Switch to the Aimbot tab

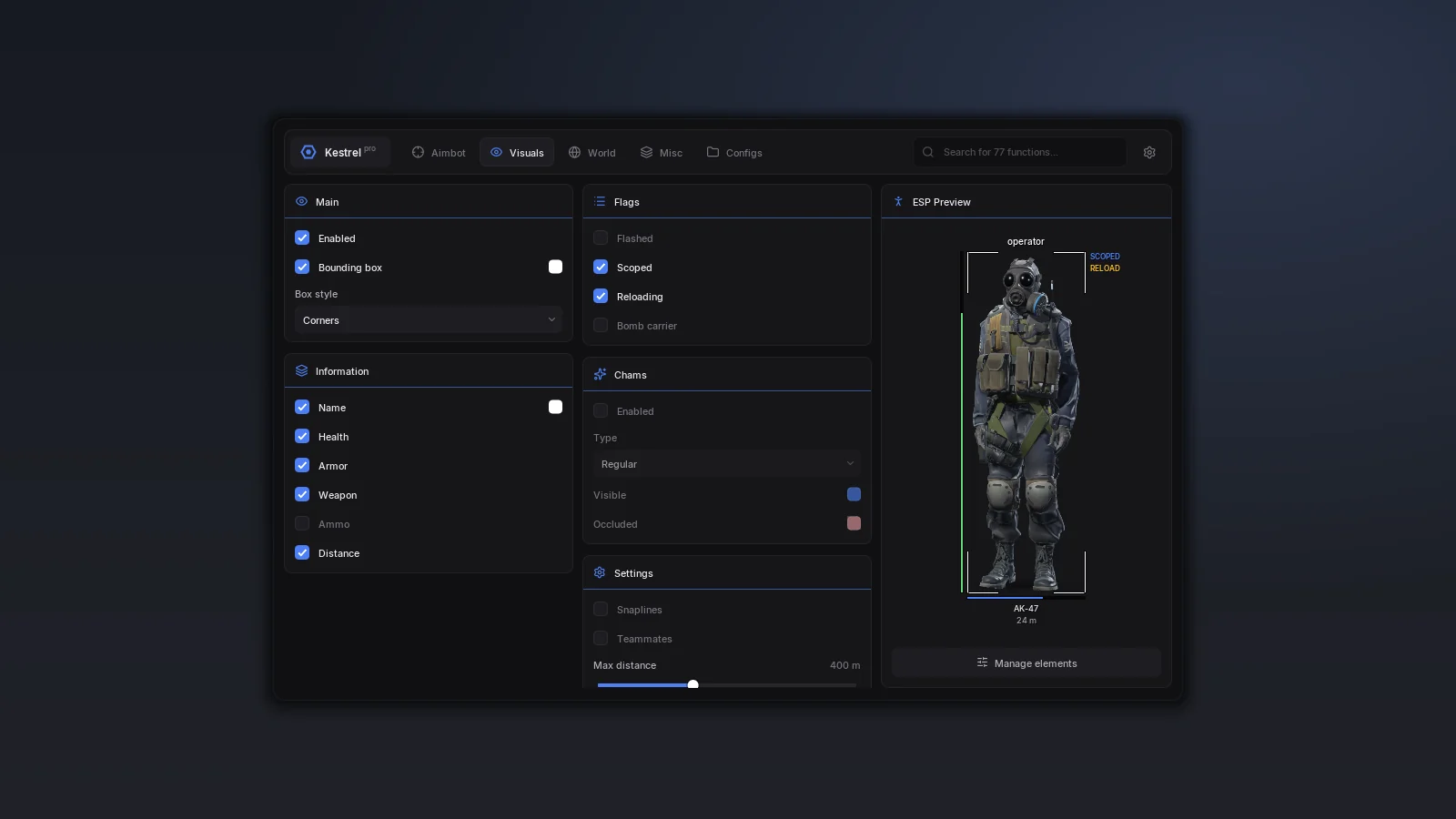click(x=439, y=152)
